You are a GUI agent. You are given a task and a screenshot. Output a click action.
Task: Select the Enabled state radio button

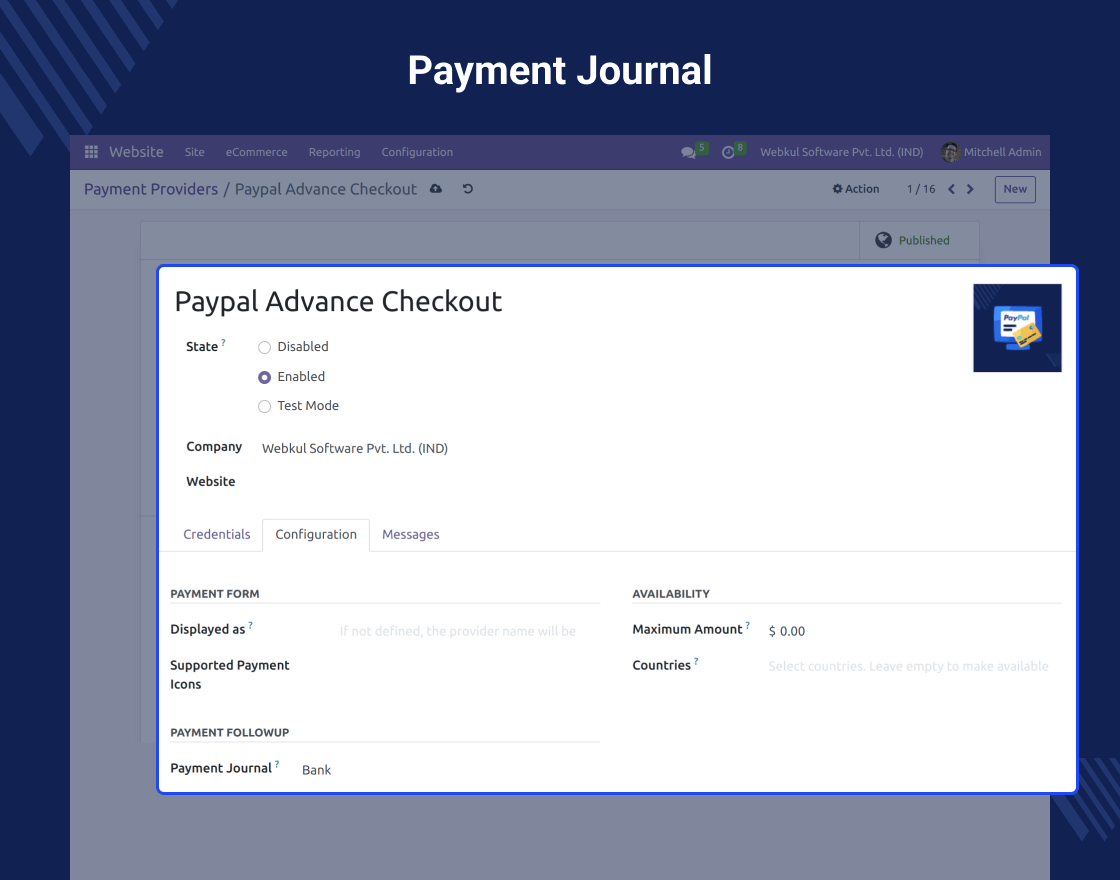pyautogui.click(x=264, y=377)
